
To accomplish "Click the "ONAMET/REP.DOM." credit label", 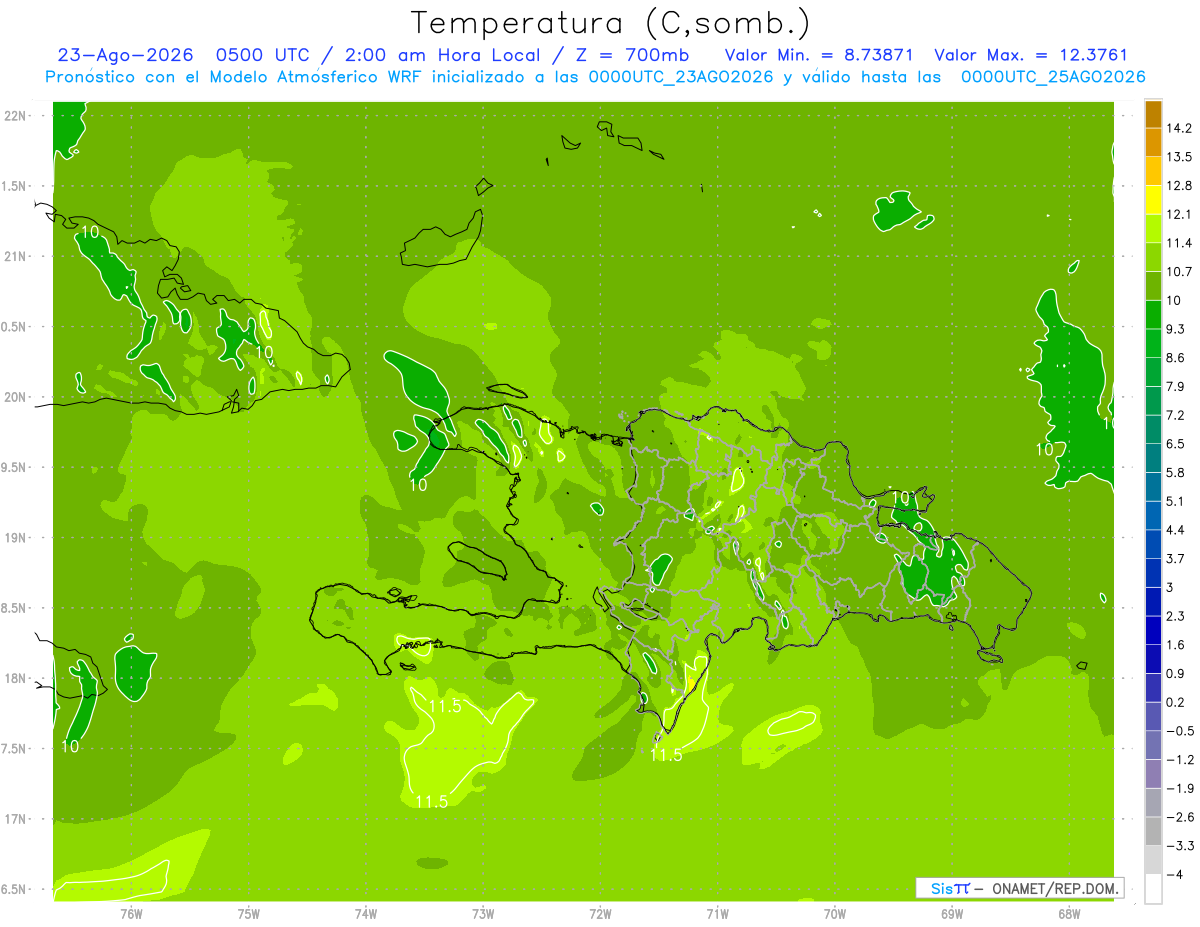I will pos(1055,888).
